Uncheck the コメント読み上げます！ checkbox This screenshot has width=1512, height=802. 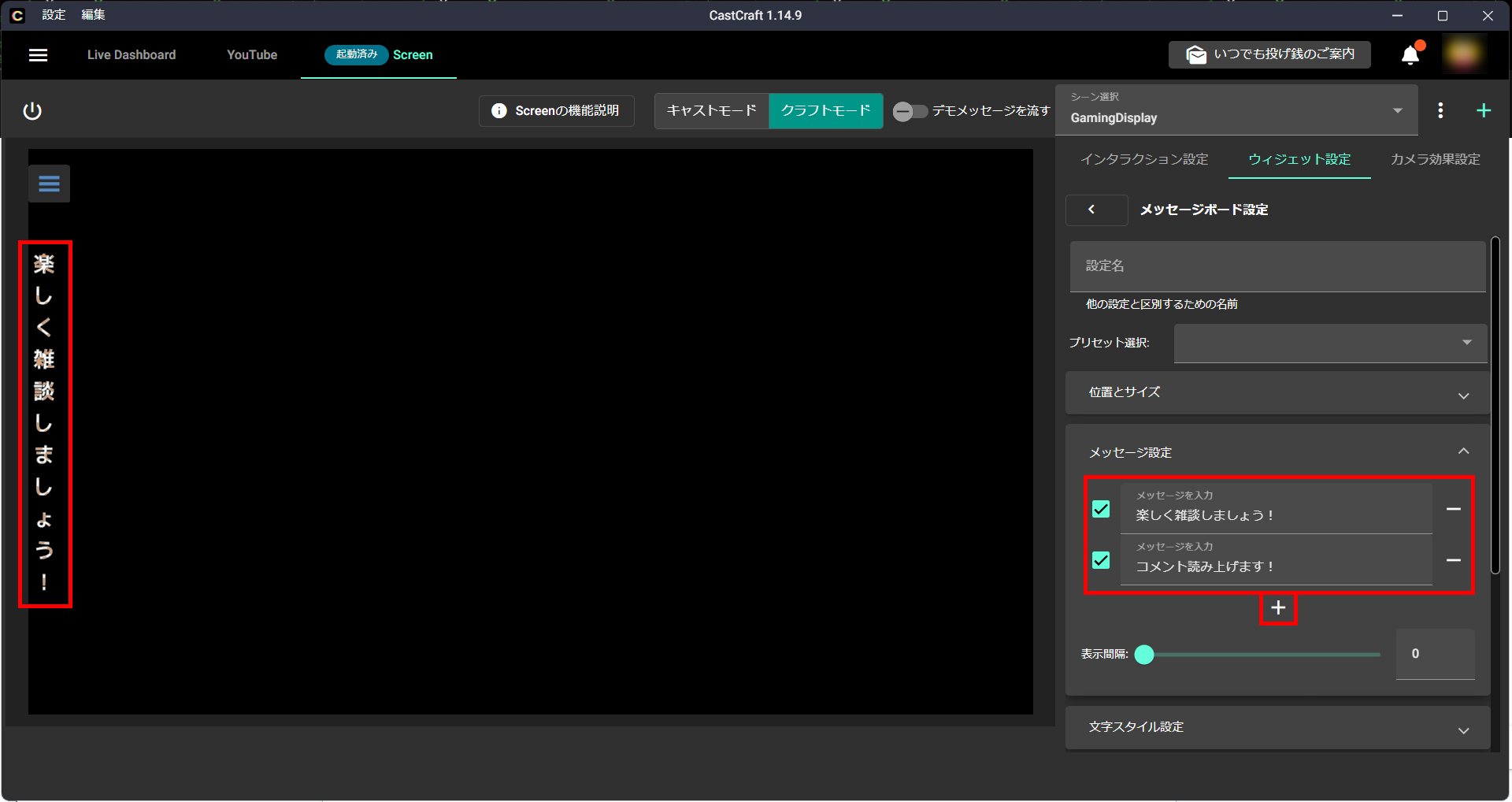click(x=1101, y=560)
